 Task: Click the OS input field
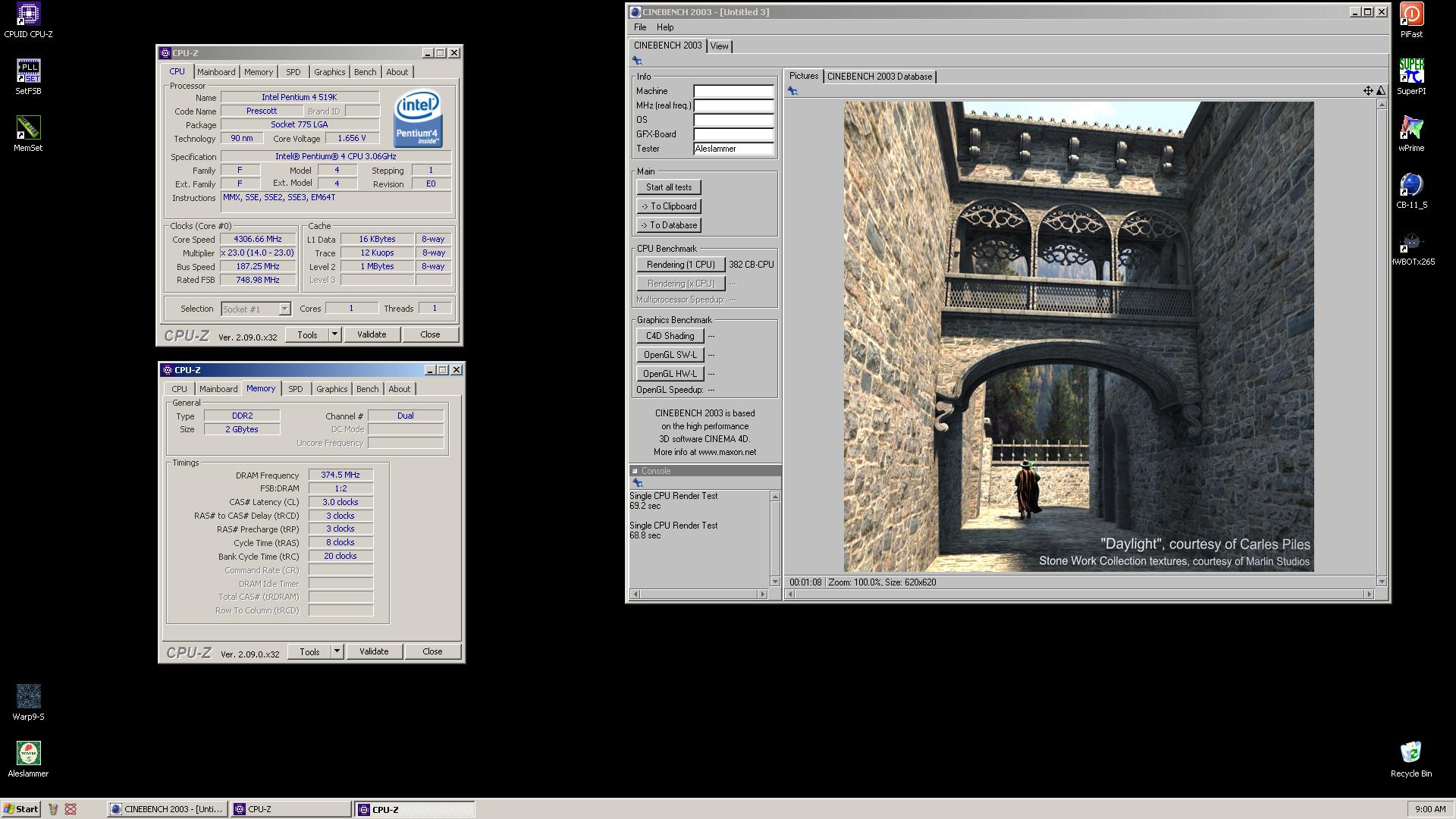tap(733, 120)
